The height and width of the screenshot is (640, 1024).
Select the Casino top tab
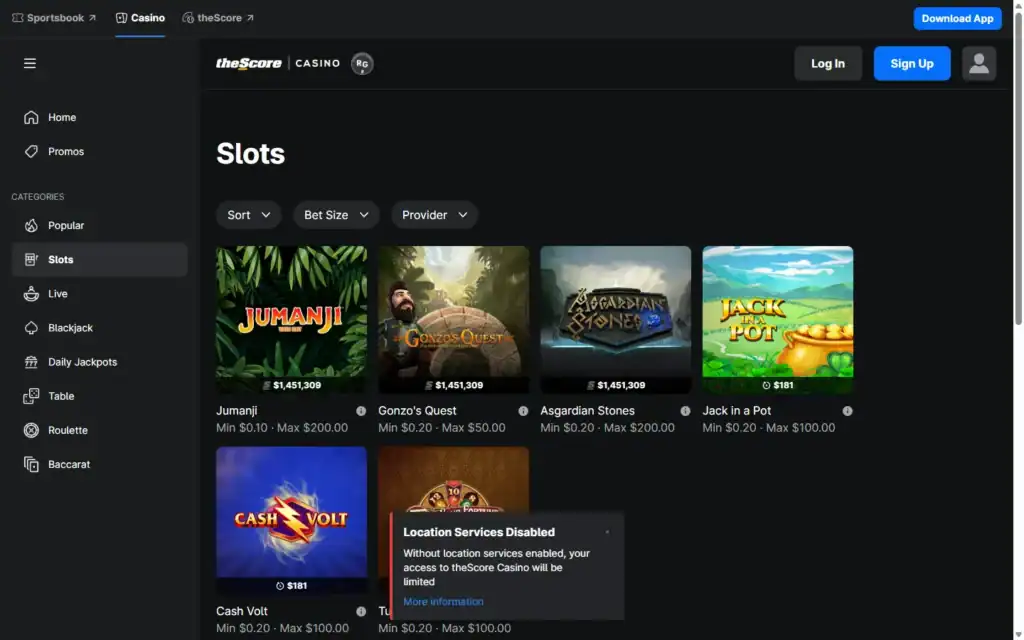tap(140, 18)
